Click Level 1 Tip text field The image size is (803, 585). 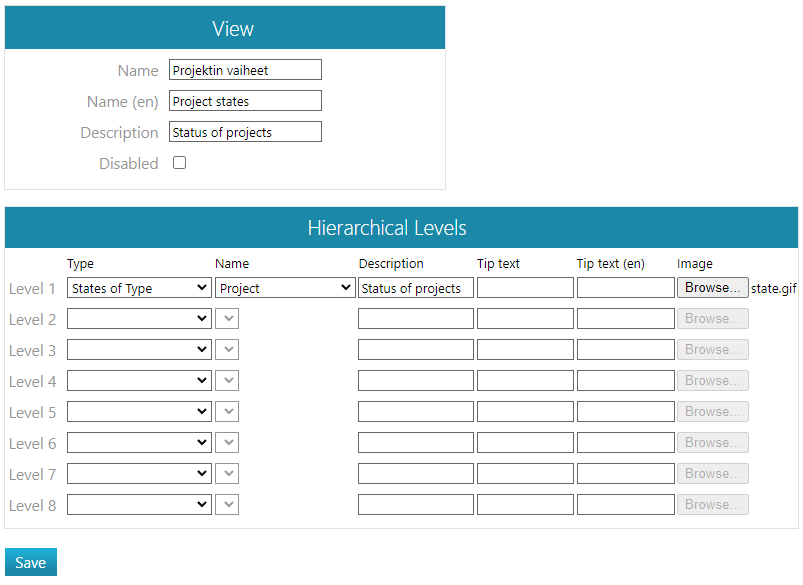525,288
